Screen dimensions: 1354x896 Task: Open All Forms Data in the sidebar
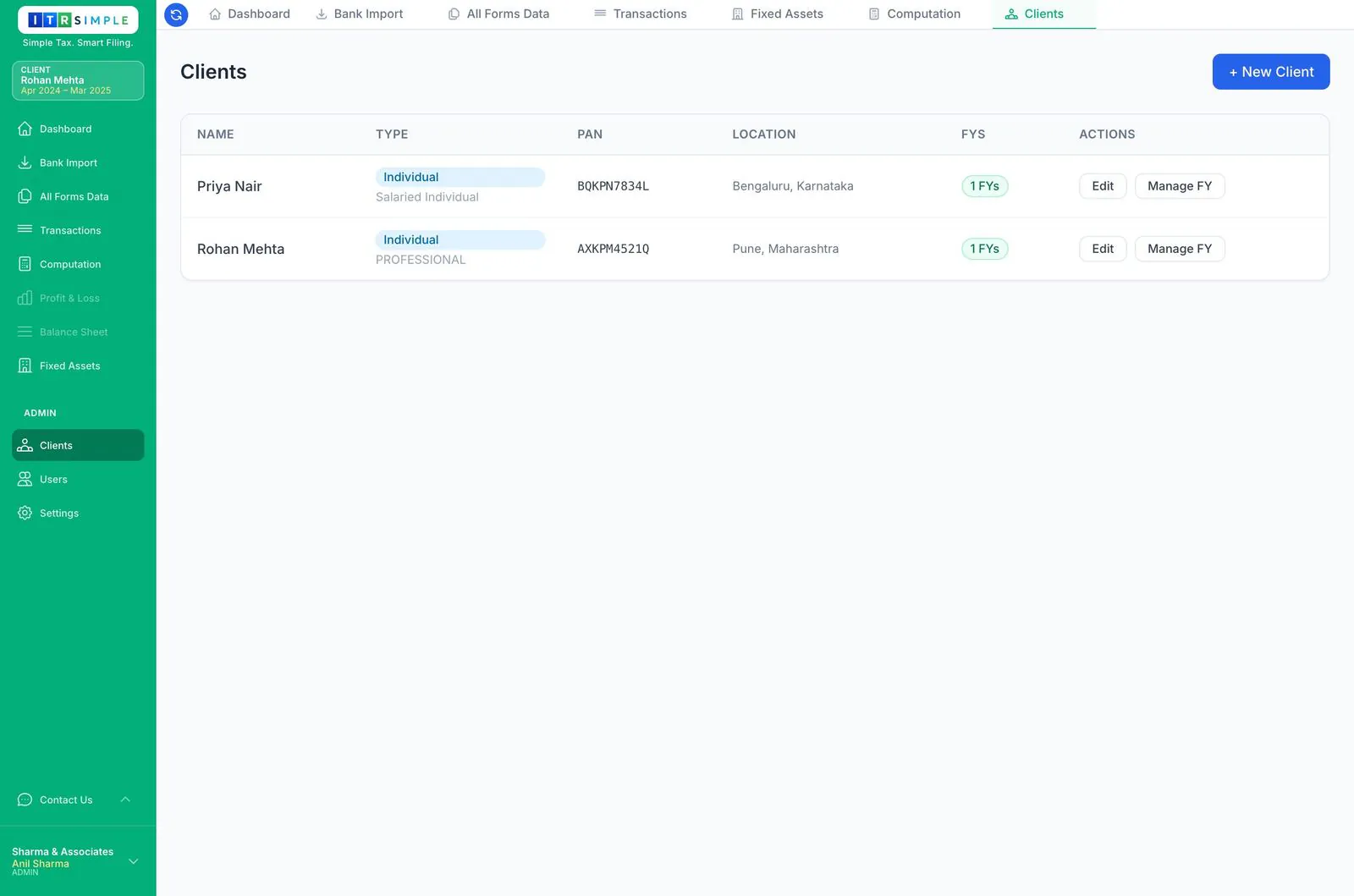78,196
